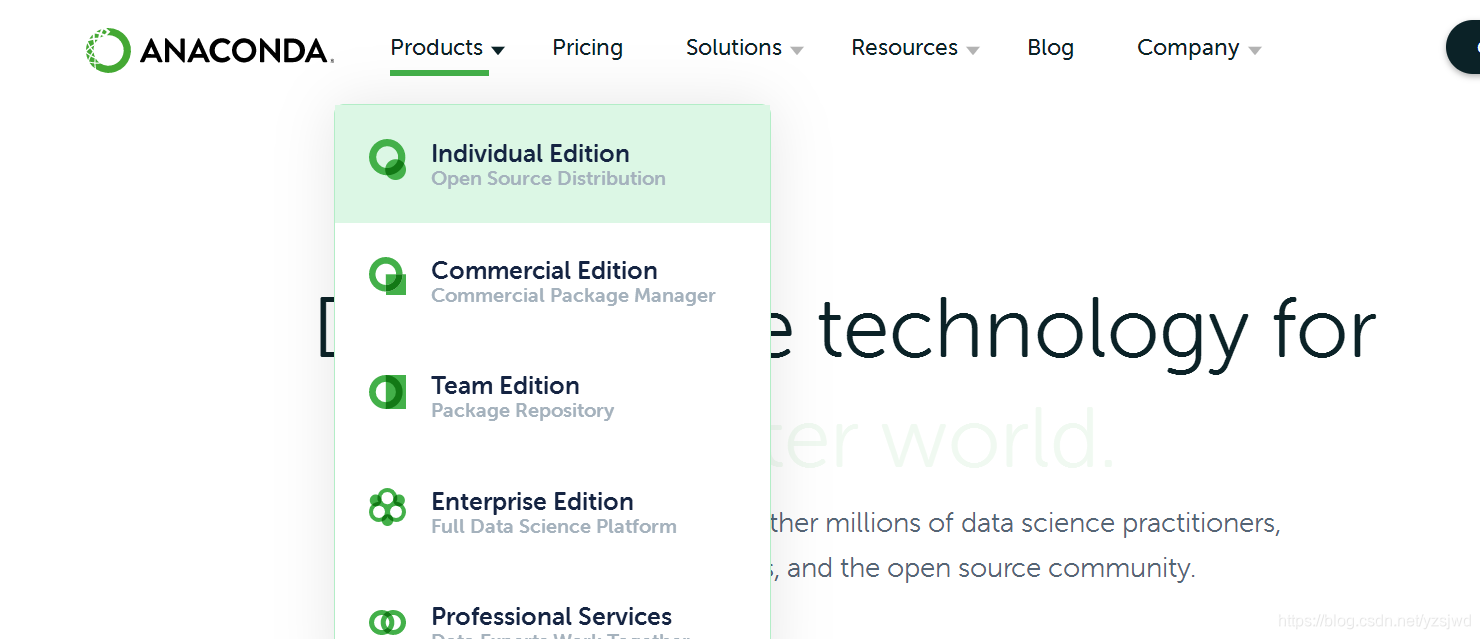The height and width of the screenshot is (639, 1480).
Task: Click the Individual Edition circle icon
Action: click(388, 160)
